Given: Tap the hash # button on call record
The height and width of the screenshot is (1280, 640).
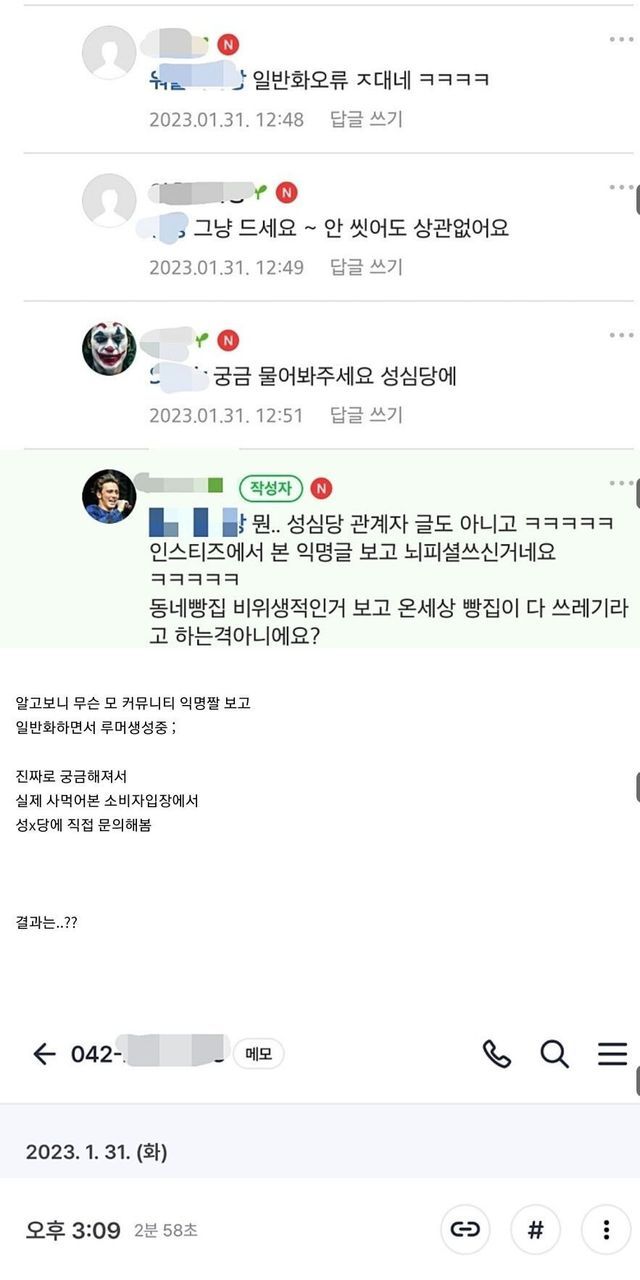Looking at the screenshot, I should pyautogui.click(x=535, y=1231).
